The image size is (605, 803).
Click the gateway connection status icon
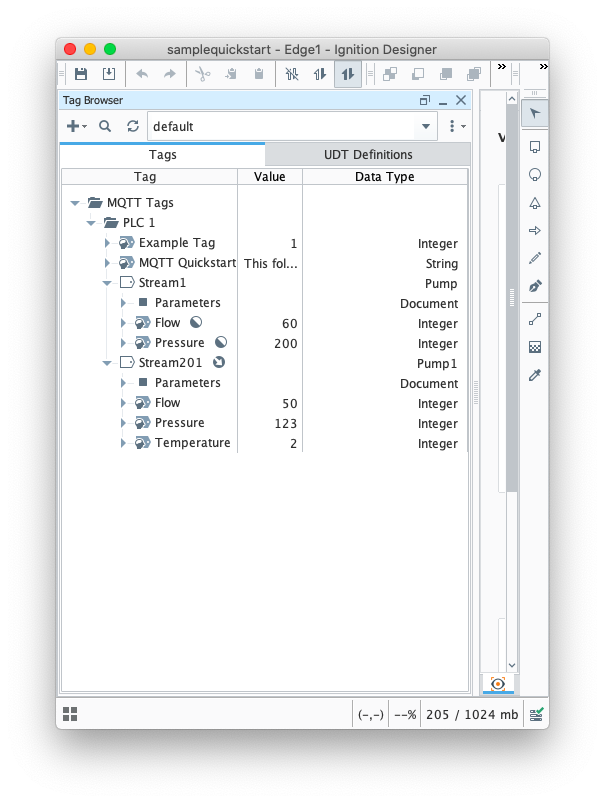pyautogui.click(x=536, y=714)
